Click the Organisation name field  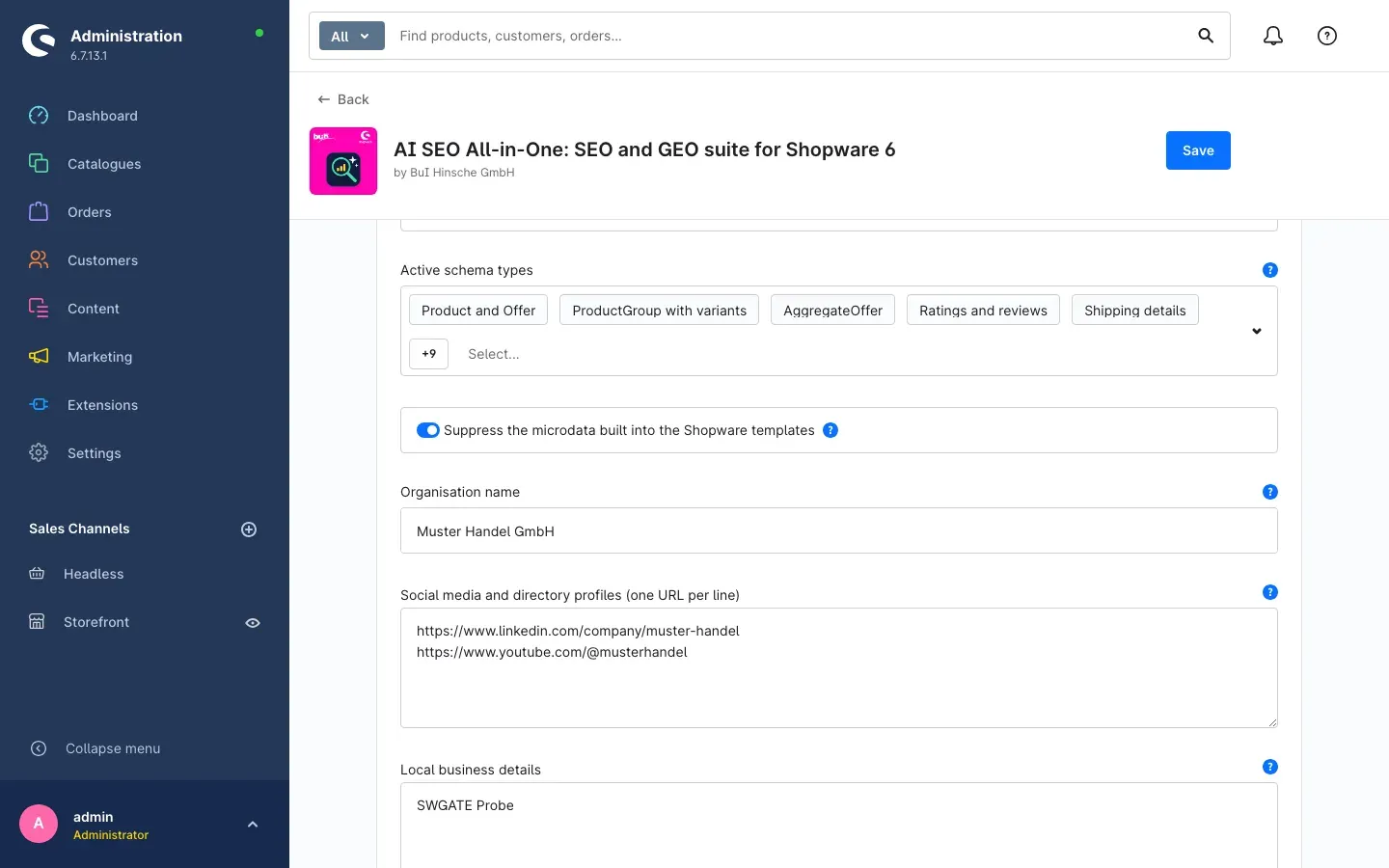pos(839,530)
